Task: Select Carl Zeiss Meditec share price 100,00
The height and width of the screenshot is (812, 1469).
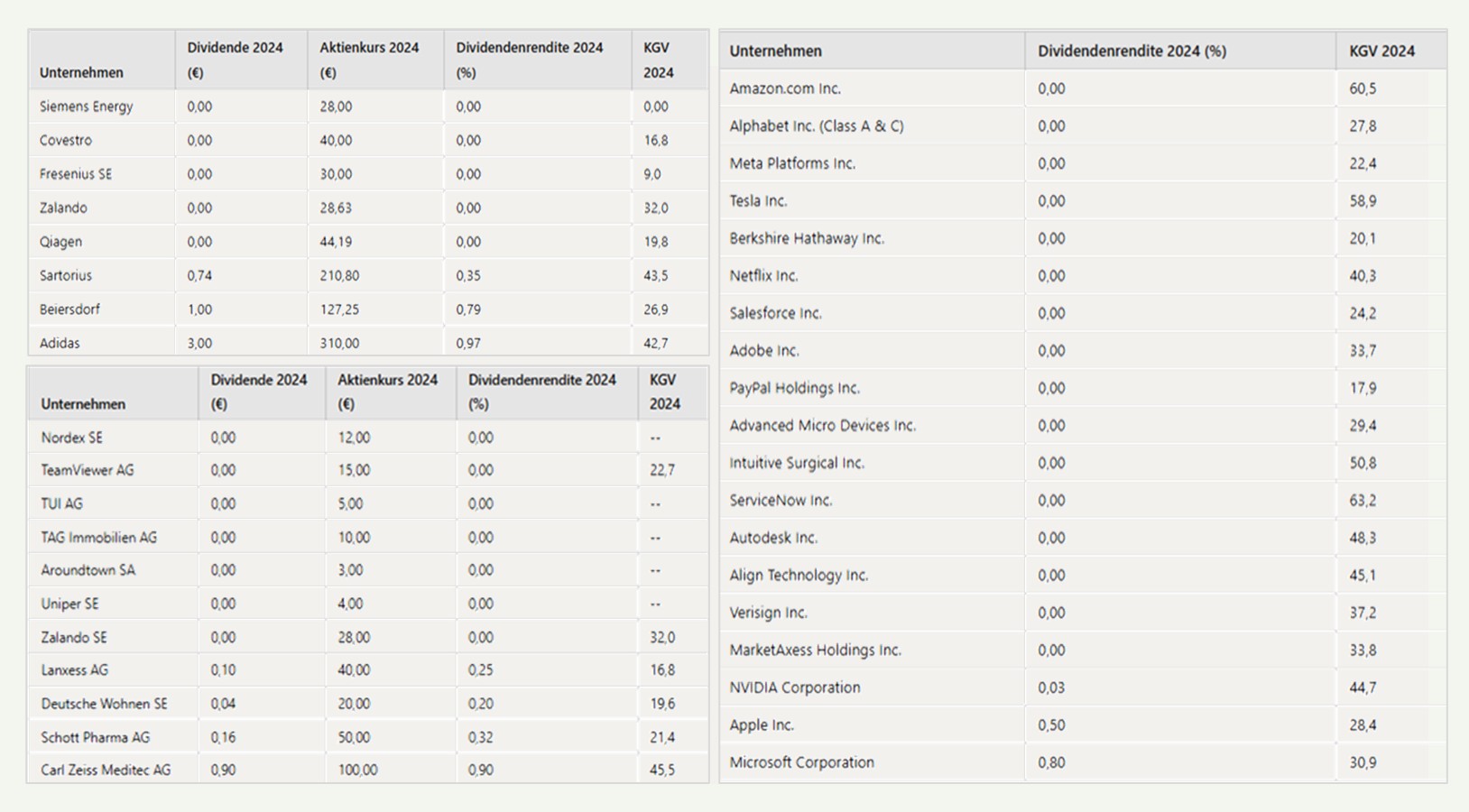Action: point(357,770)
